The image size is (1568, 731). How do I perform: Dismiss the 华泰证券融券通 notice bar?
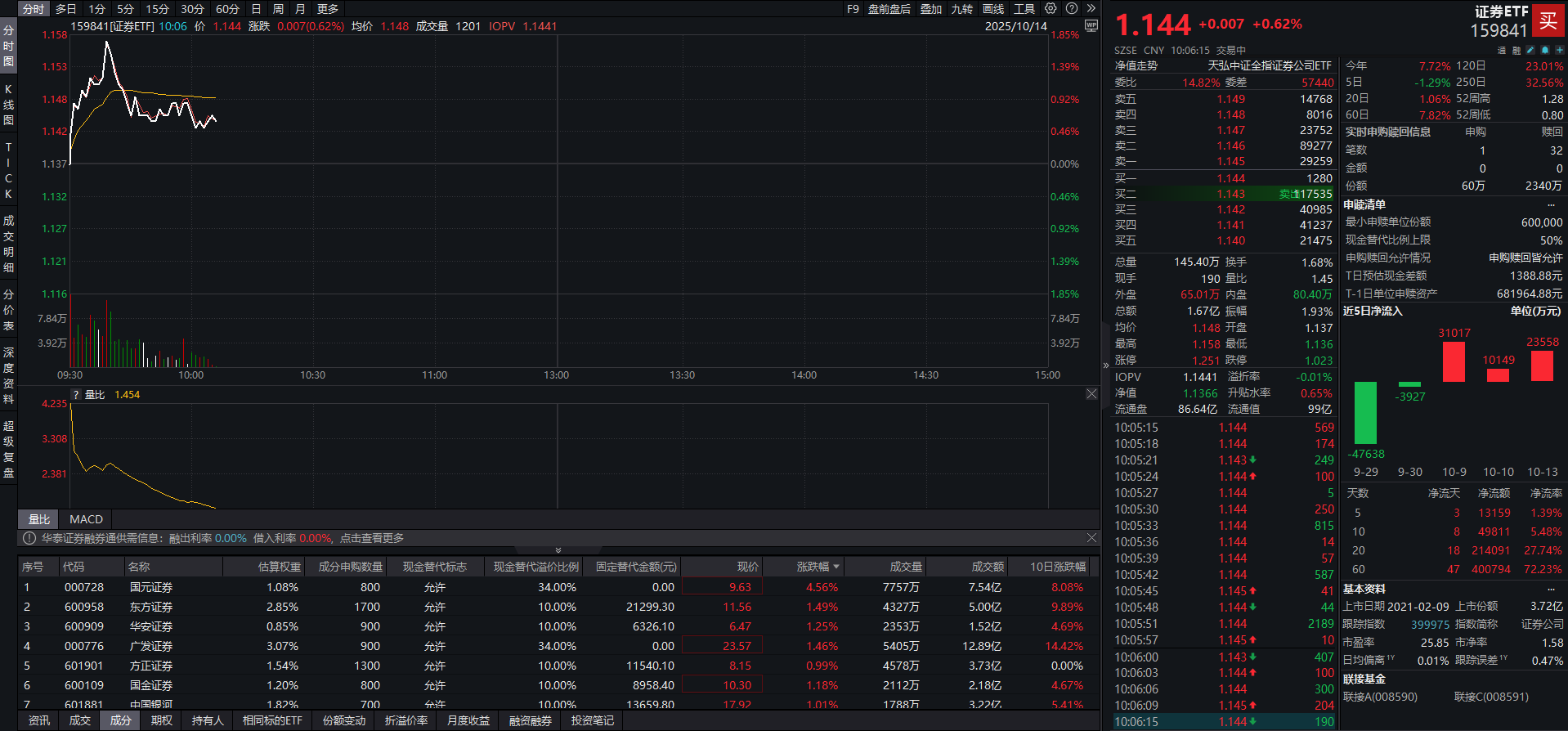tap(1091, 538)
